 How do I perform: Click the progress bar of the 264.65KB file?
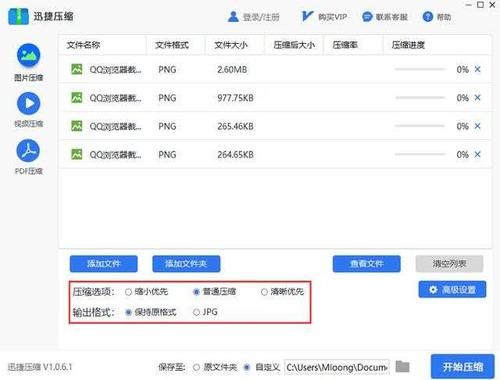pyautogui.click(x=420, y=154)
